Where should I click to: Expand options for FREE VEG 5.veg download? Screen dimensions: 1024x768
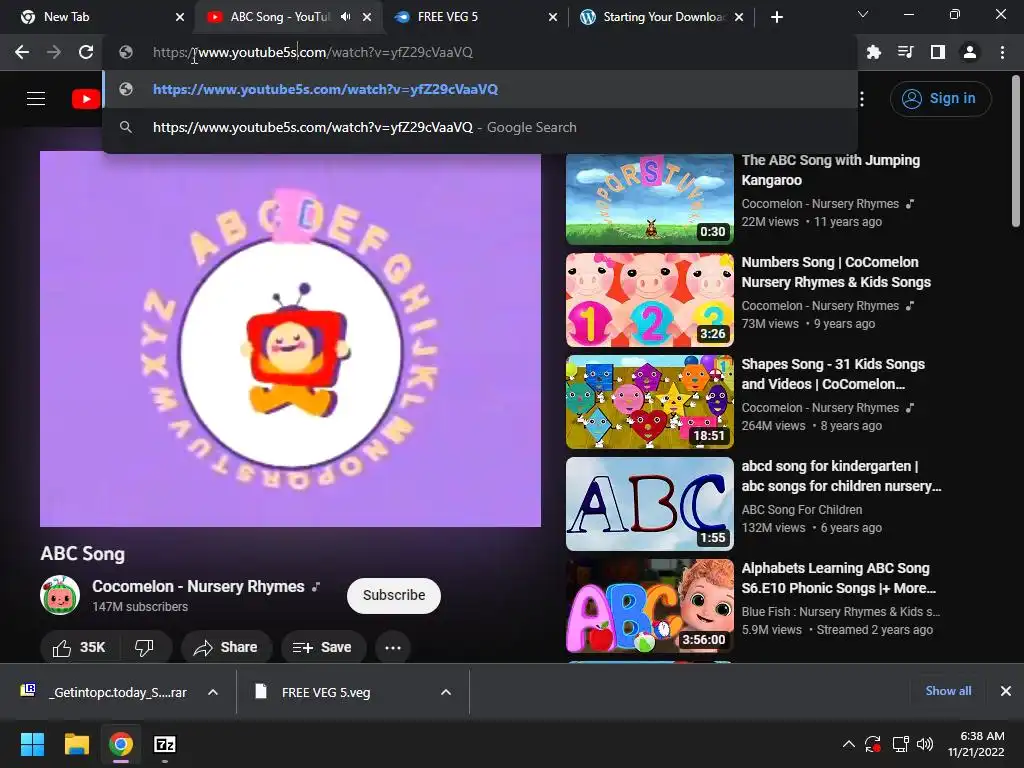coord(446,692)
